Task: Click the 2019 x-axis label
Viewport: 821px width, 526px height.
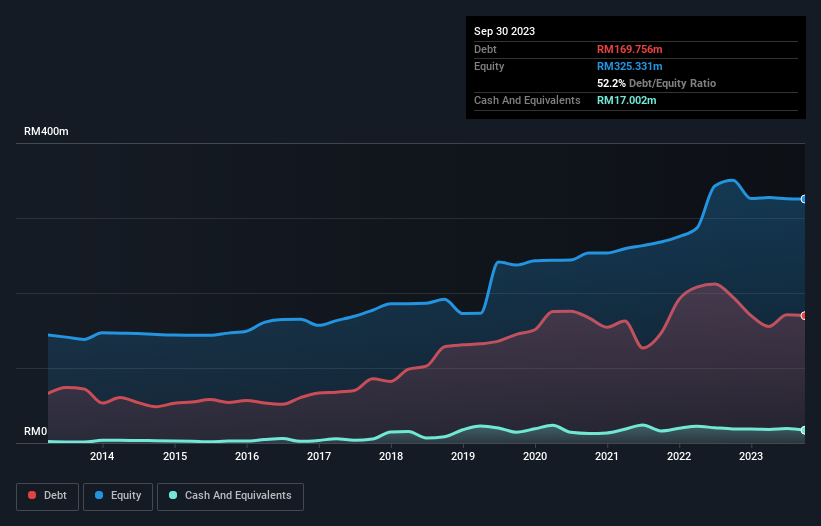Action: click(463, 456)
